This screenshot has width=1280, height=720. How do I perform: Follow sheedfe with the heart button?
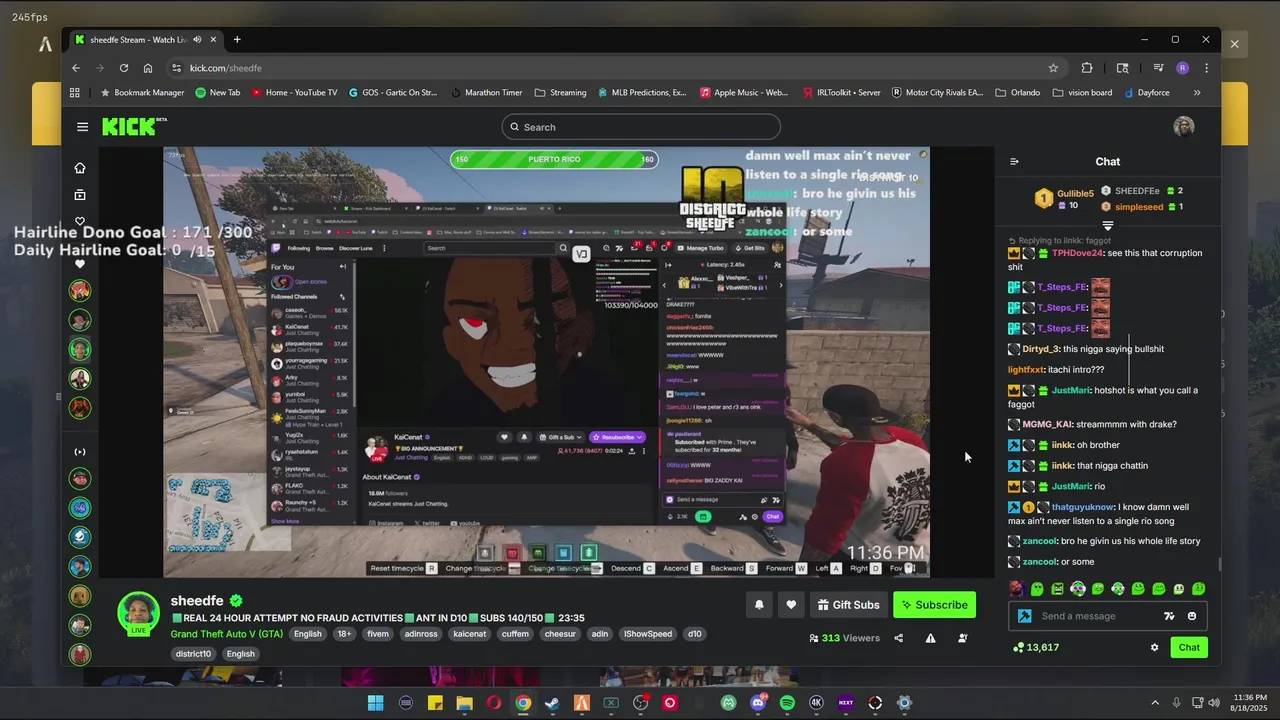pos(791,605)
